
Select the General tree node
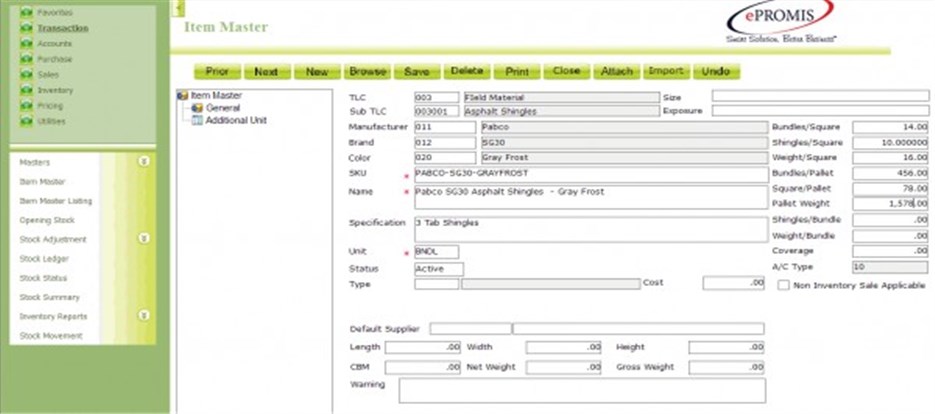222,108
